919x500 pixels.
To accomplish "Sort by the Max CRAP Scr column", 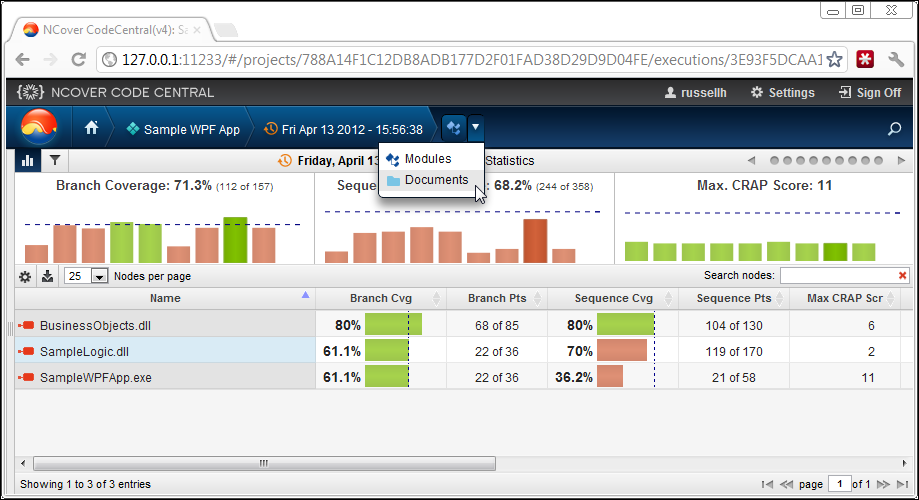I will (845, 298).
